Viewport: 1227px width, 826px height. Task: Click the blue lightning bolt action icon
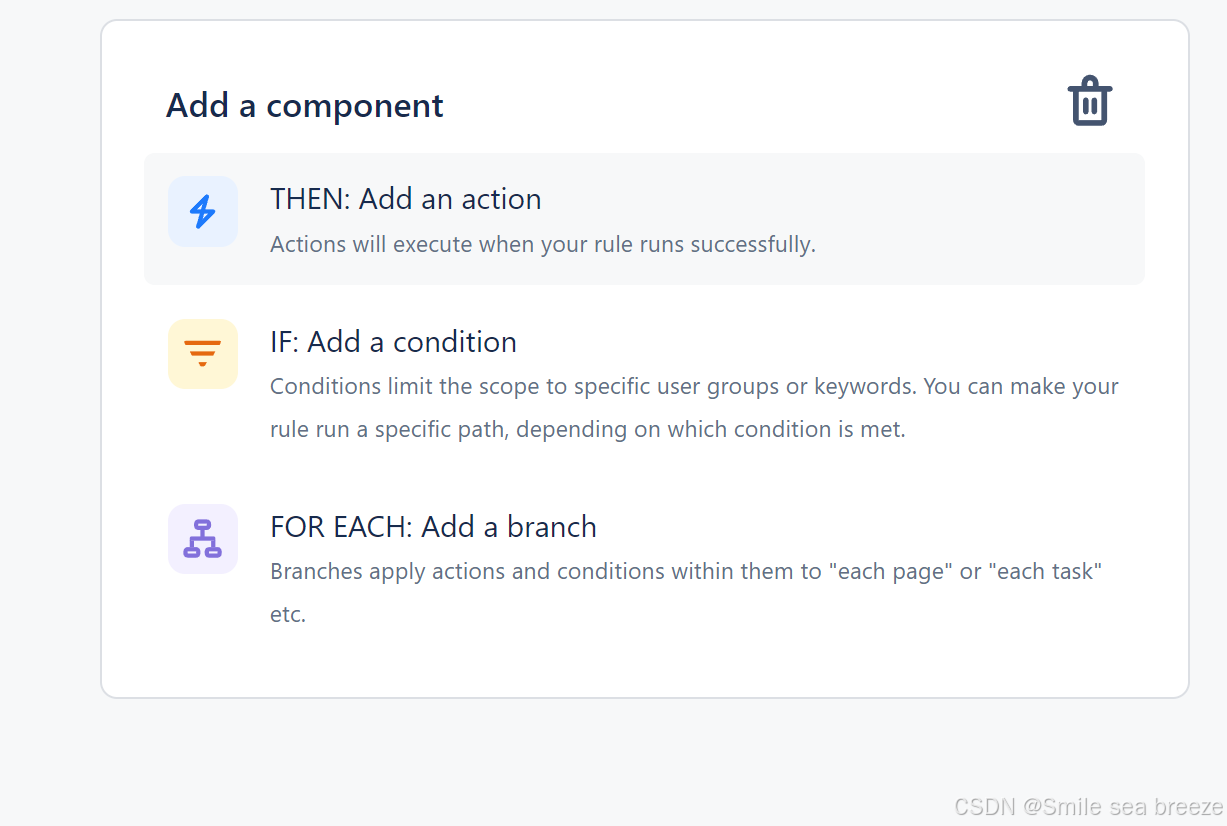(x=203, y=212)
